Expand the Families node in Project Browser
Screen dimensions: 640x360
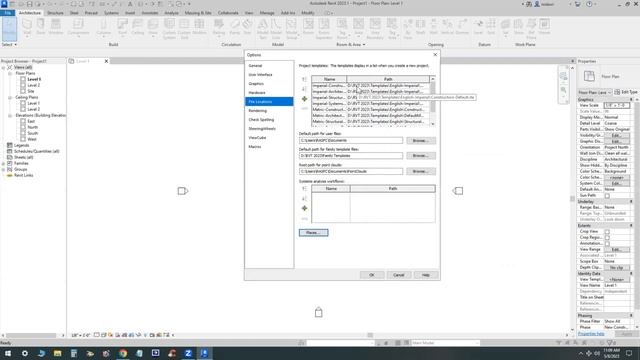pos(3,163)
